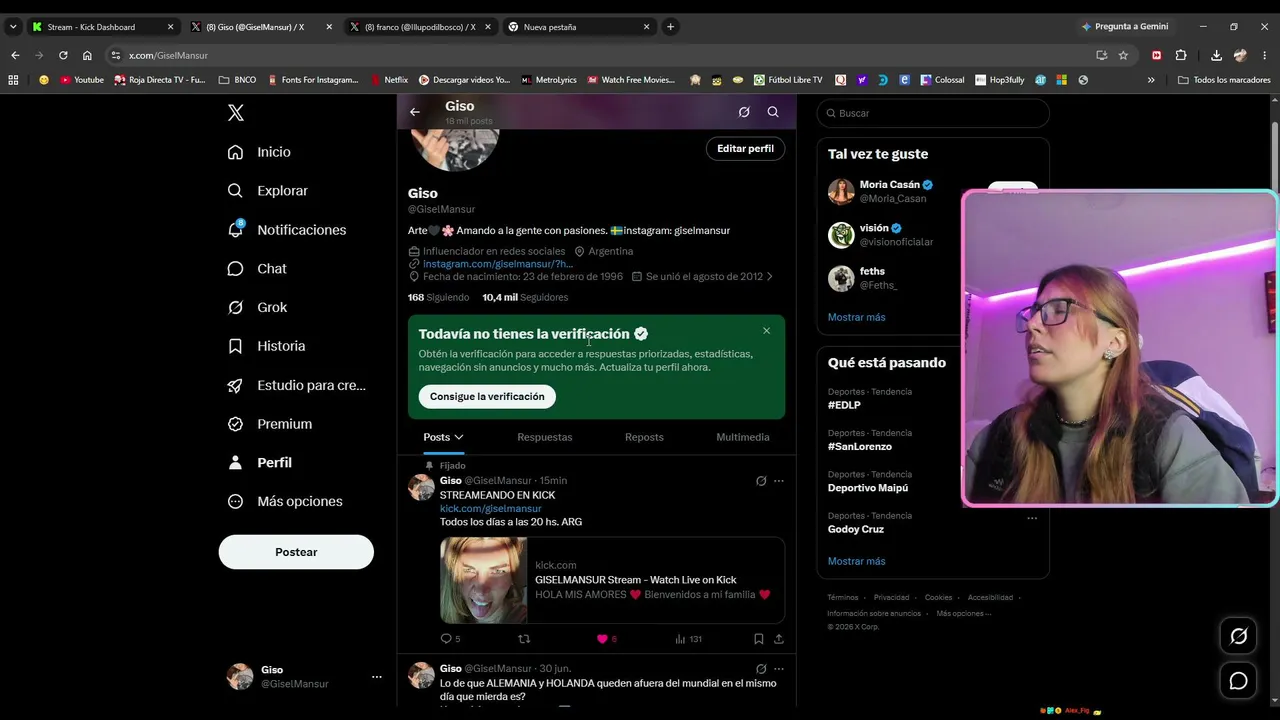Screen dimensions: 1280x720
Task: Click Editar perfil button
Action: [x=745, y=148]
